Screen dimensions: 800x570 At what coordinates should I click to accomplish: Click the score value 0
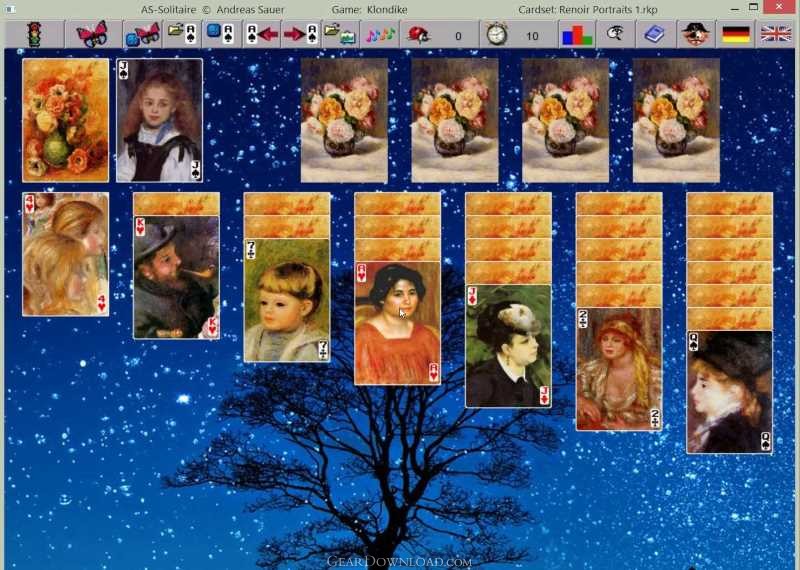[458, 36]
